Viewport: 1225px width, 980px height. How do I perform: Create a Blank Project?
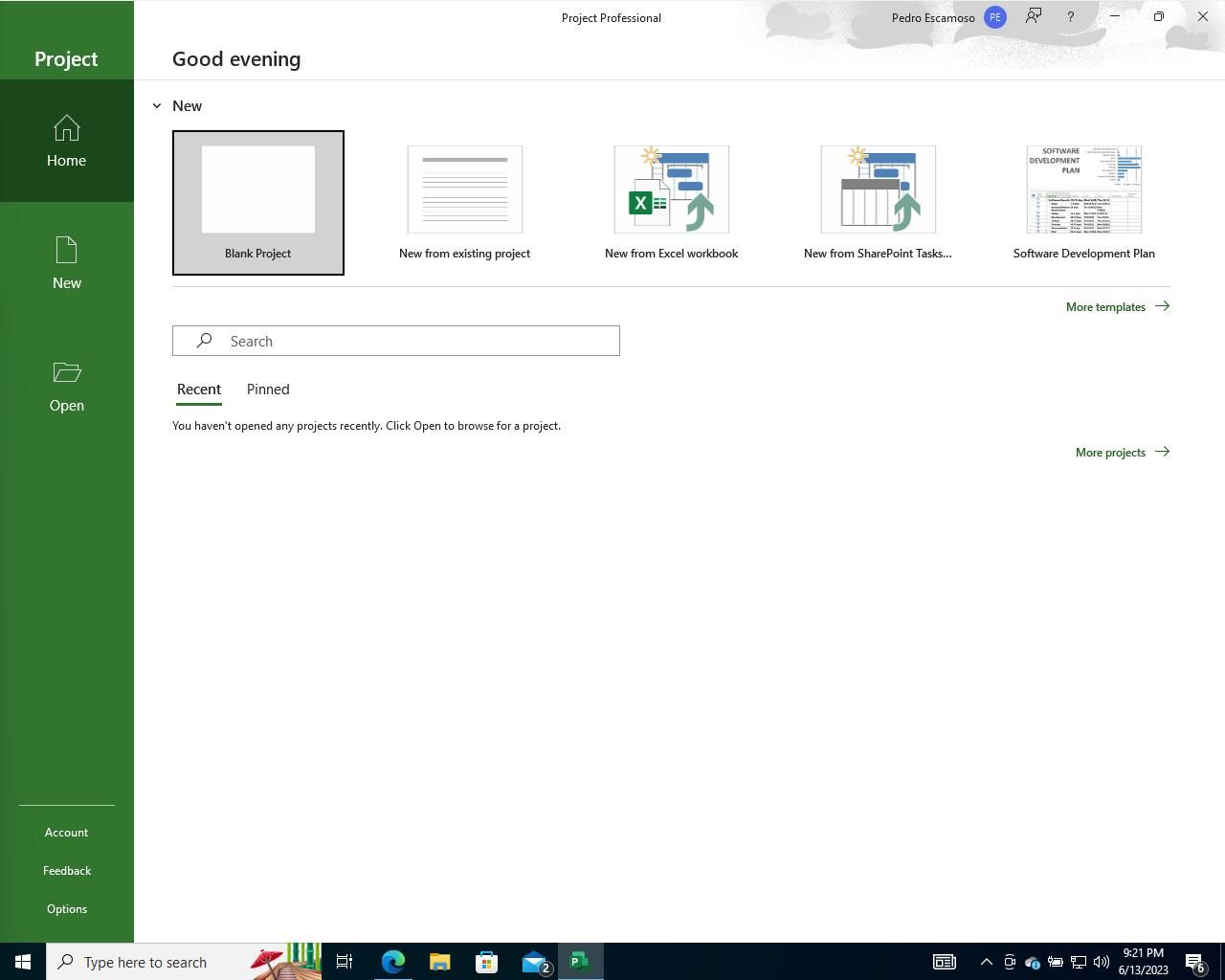click(258, 203)
